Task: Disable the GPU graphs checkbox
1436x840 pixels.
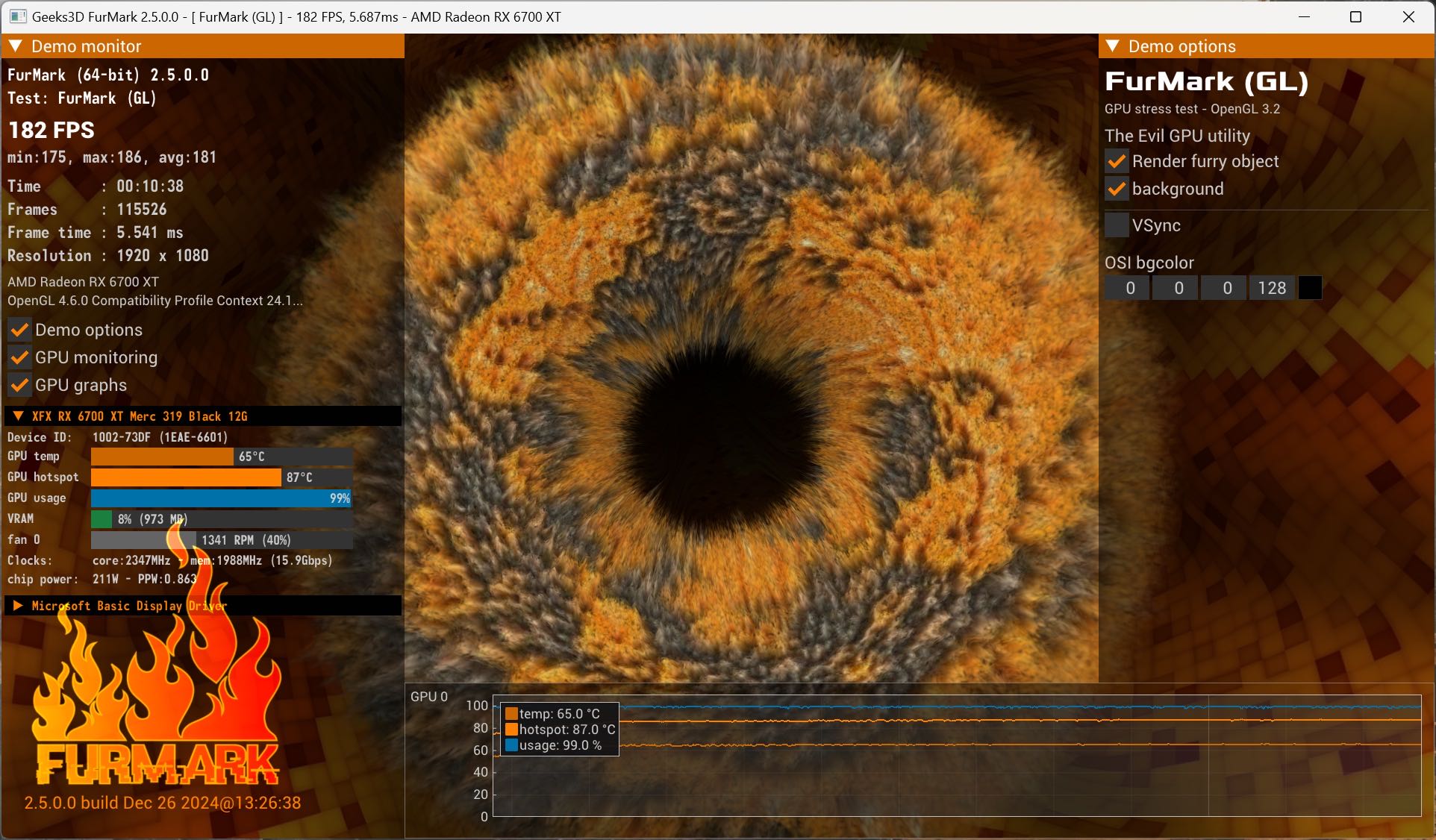Action: 19,385
